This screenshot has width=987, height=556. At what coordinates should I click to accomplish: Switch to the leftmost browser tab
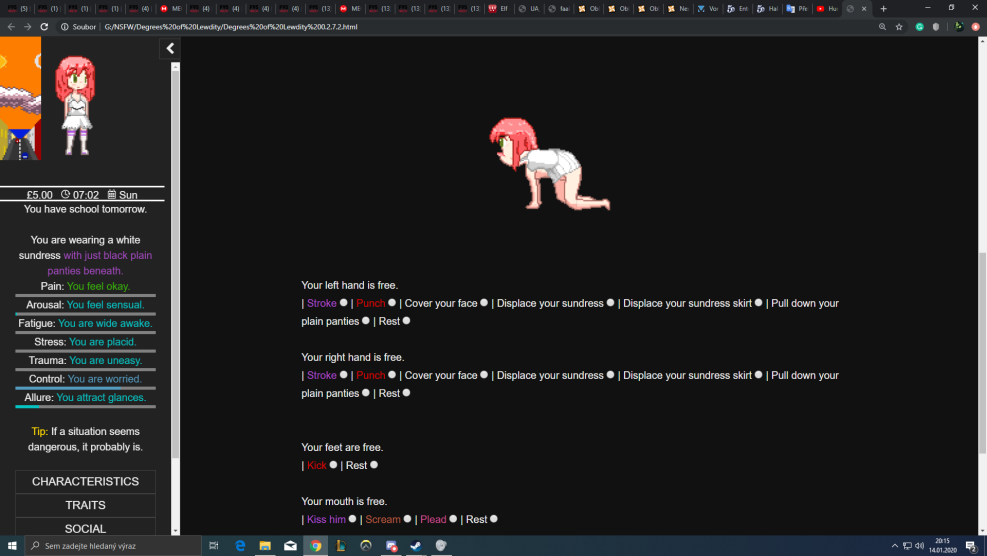click(17, 9)
